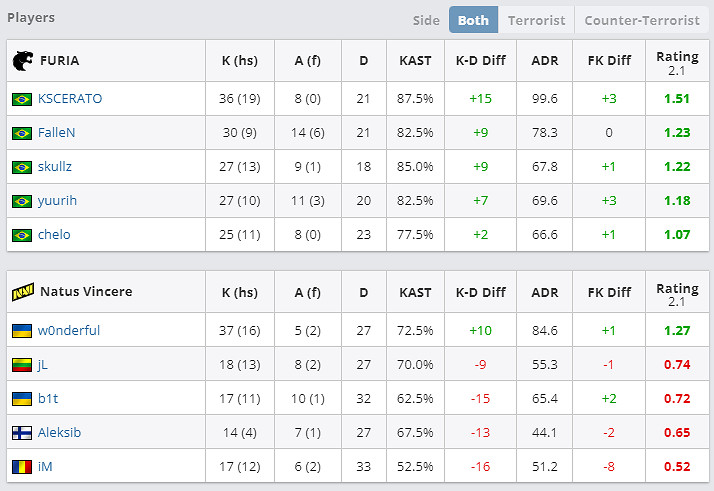Click the Natus Vincere team logo
This screenshot has height=491, width=714.
(x=22, y=292)
